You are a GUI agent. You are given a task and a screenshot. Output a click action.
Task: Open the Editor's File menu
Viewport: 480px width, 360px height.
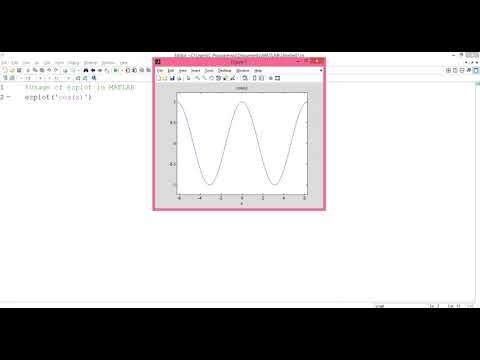pos(4,63)
